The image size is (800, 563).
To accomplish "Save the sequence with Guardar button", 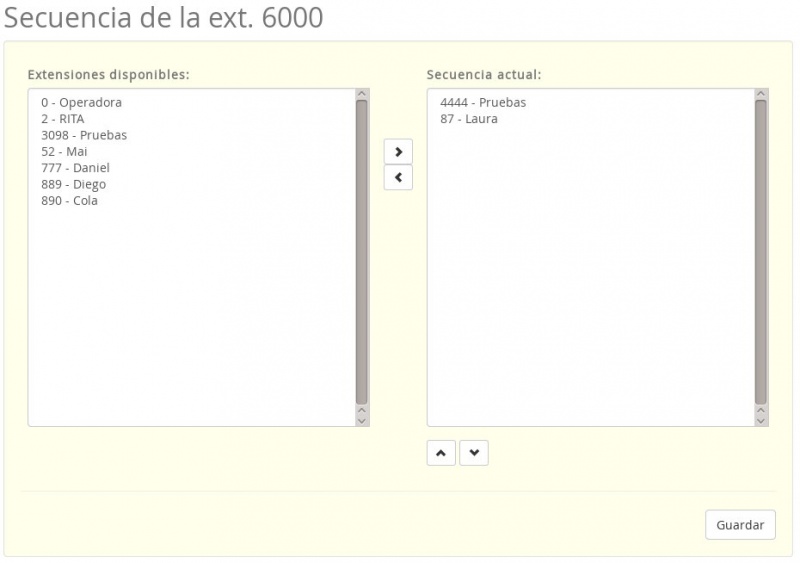I will click(740, 525).
